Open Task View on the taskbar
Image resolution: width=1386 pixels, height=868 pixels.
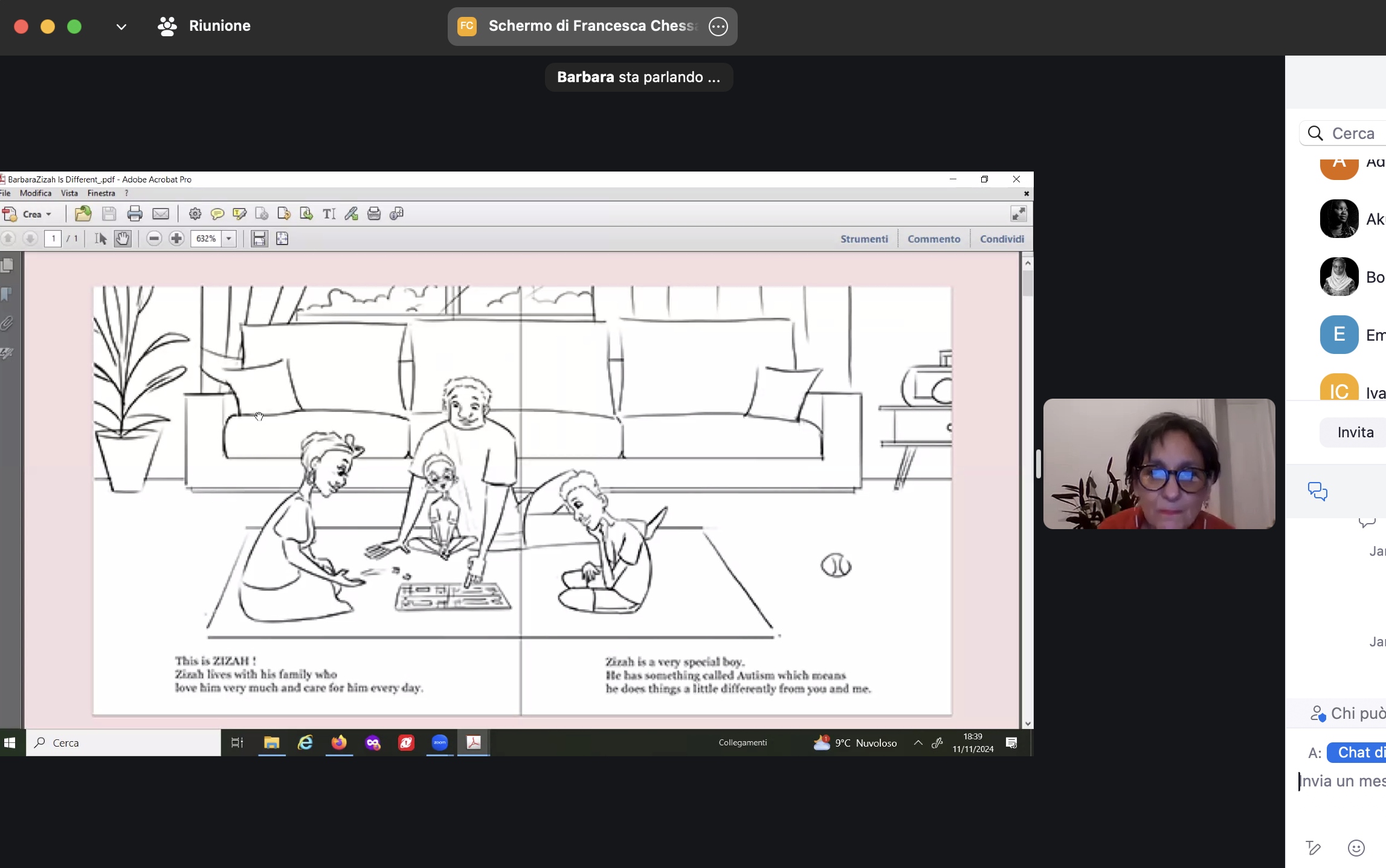coord(237,743)
